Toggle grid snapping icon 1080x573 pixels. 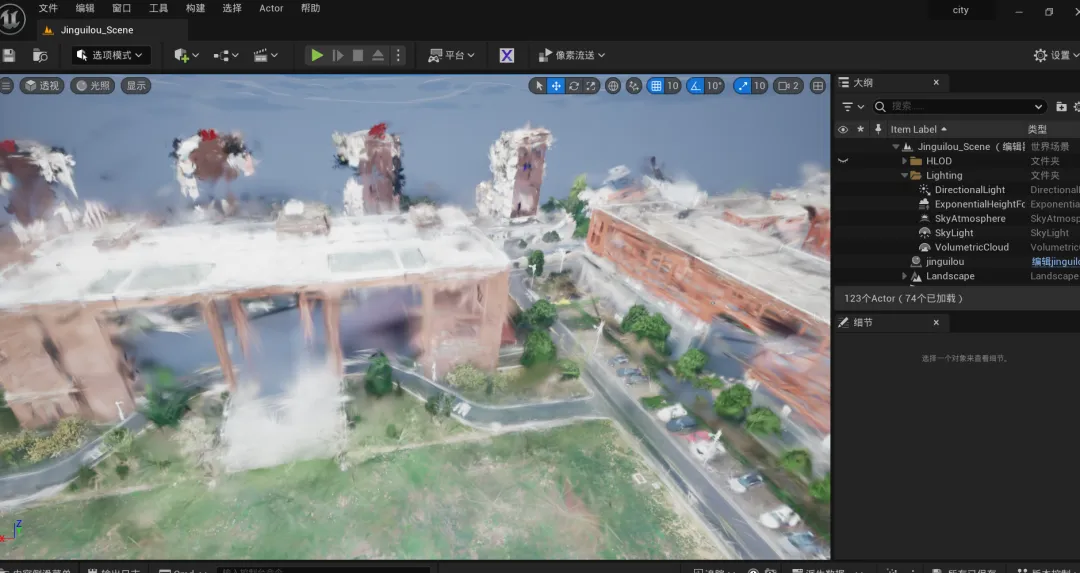tap(656, 86)
